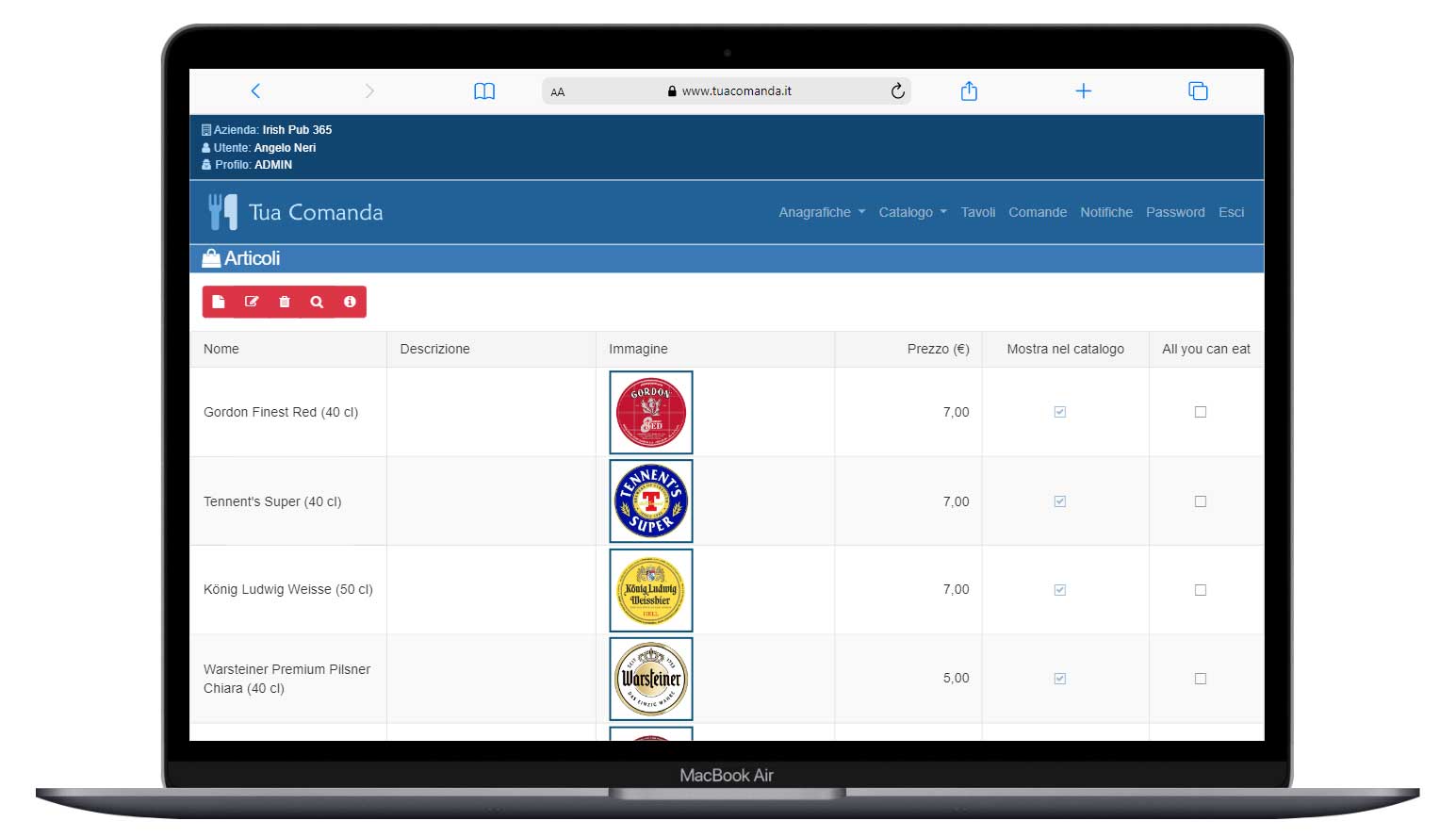Go back with the browser back arrow

click(255, 90)
